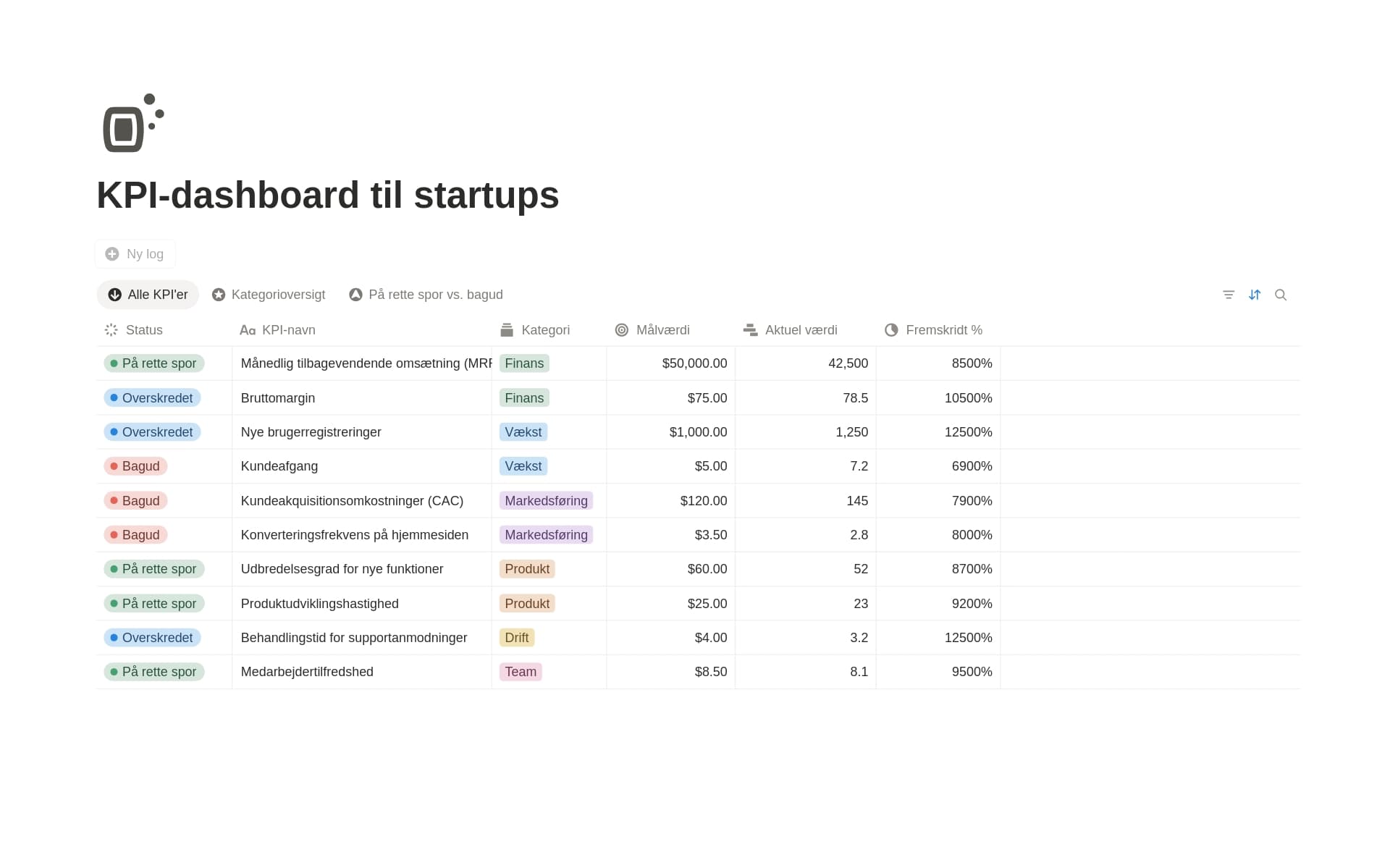Viewport: 1390px width, 868px height.
Task: Open the Kategori column header menu
Action: [x=549, y=330]
